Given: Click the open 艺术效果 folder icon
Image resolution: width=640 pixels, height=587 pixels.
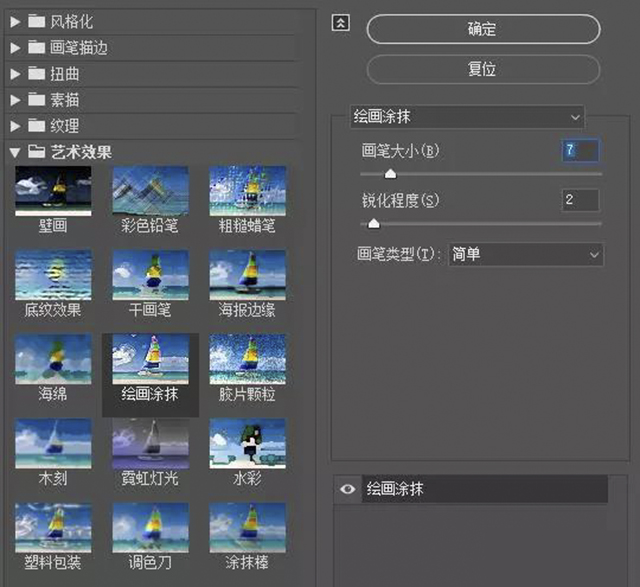Looking at the screenshot, I should 36,152.
